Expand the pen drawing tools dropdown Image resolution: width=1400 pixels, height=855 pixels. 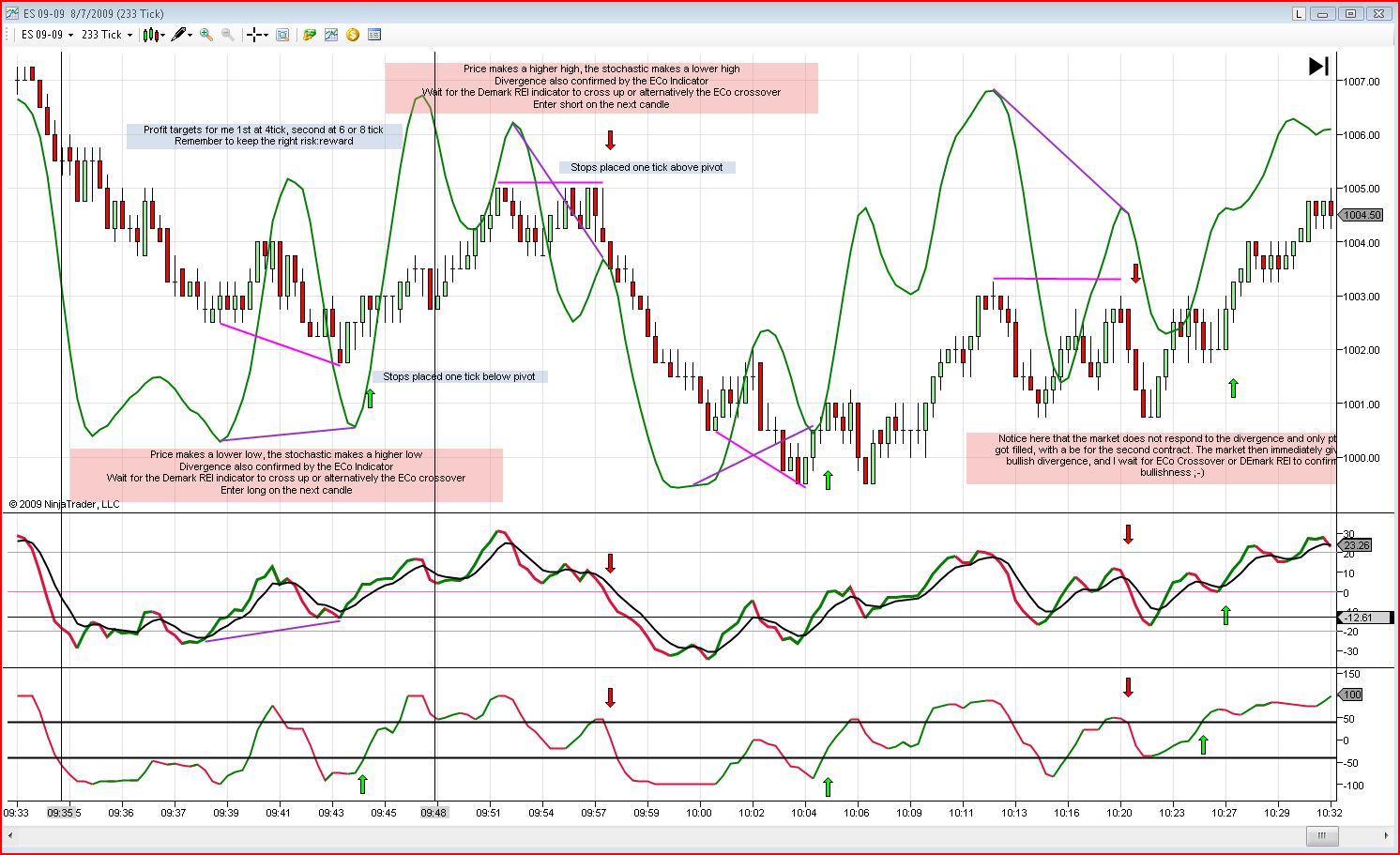(x=182, y=35)
